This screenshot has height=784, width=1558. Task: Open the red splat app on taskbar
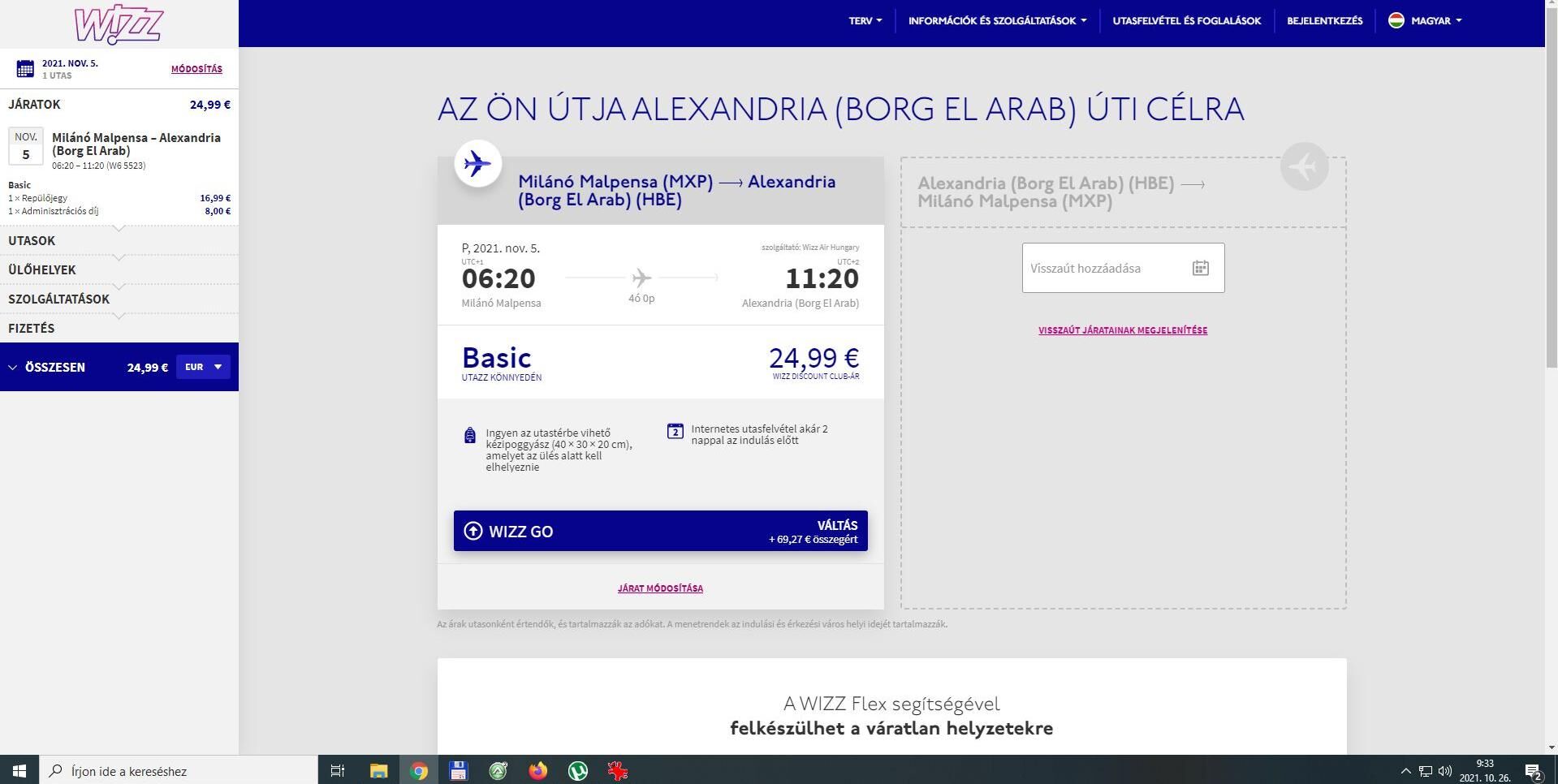[x=618, y=770]
